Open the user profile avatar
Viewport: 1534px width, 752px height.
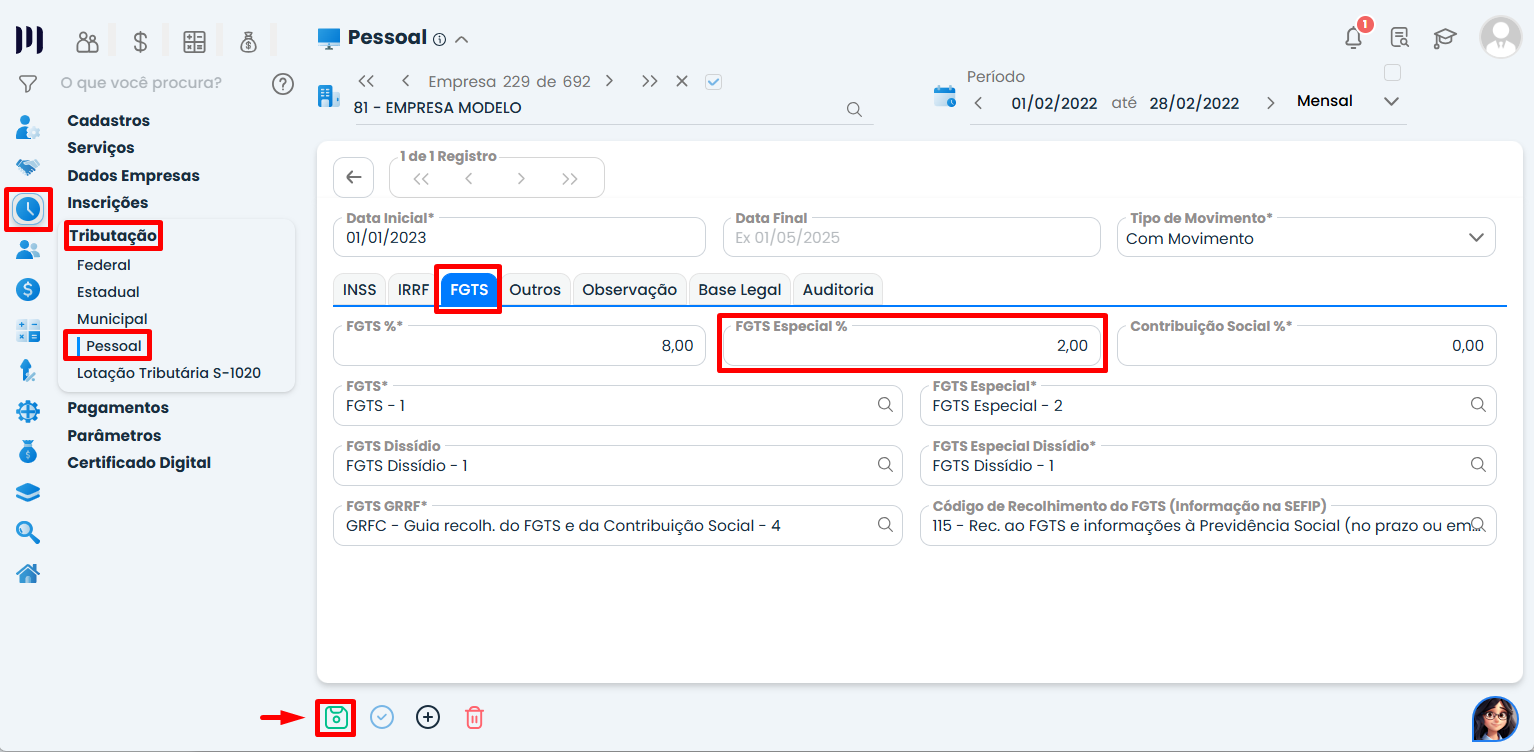pos(1501,37)
